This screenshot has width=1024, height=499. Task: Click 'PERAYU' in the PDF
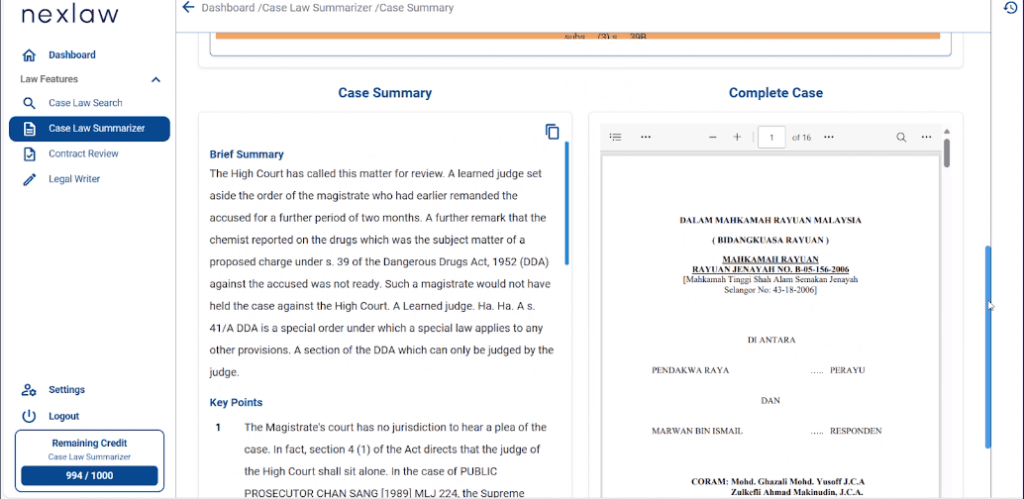tap(848, 370)
